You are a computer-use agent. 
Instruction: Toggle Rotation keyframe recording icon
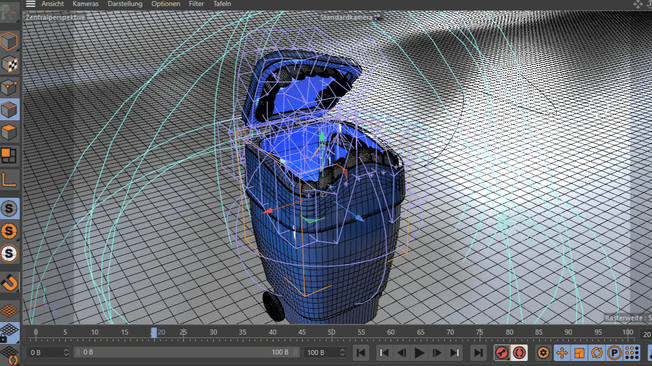597,353
